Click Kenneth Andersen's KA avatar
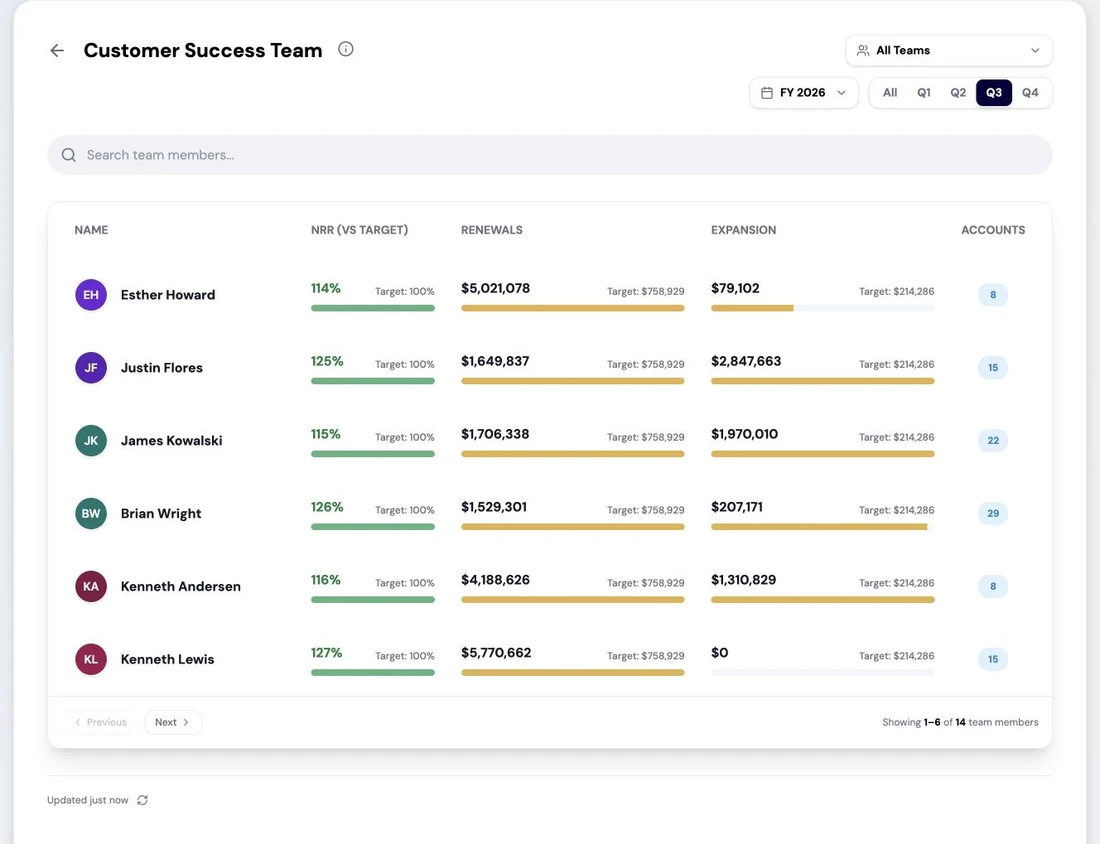 point(91,587)
